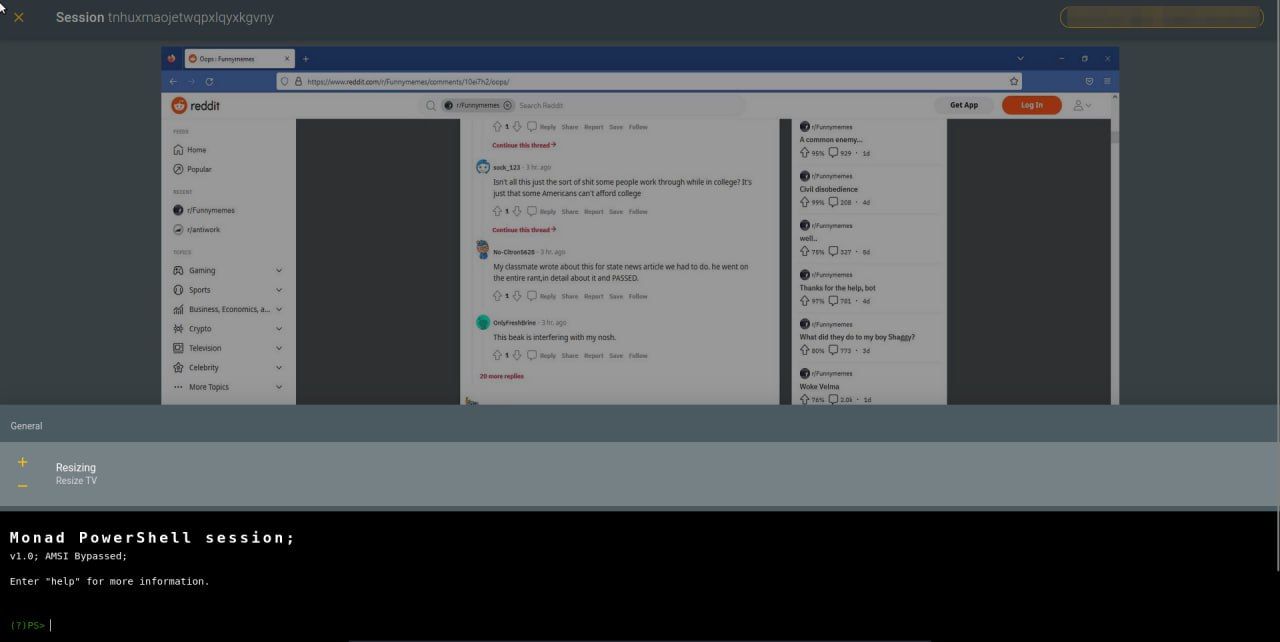The height and width of the screenshot is (642, 1280).
Task: Open the Firefox hamburger menu
Action: pos(1107,81)
